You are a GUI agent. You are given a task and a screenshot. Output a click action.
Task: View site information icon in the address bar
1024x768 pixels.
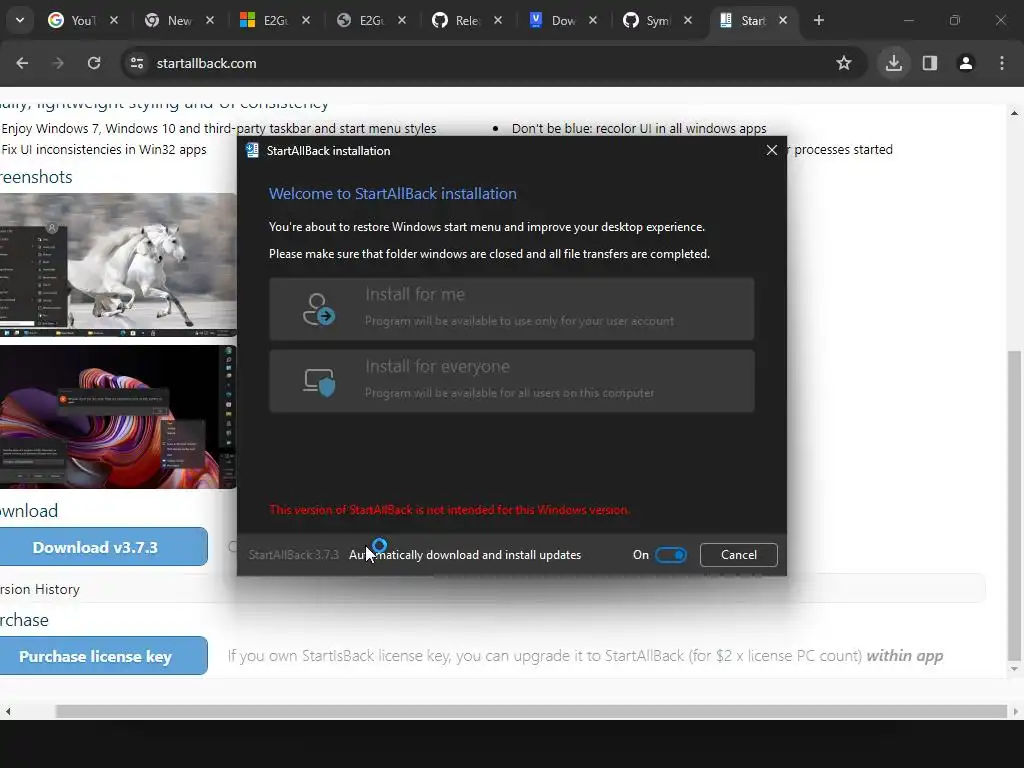coord(137,63)
